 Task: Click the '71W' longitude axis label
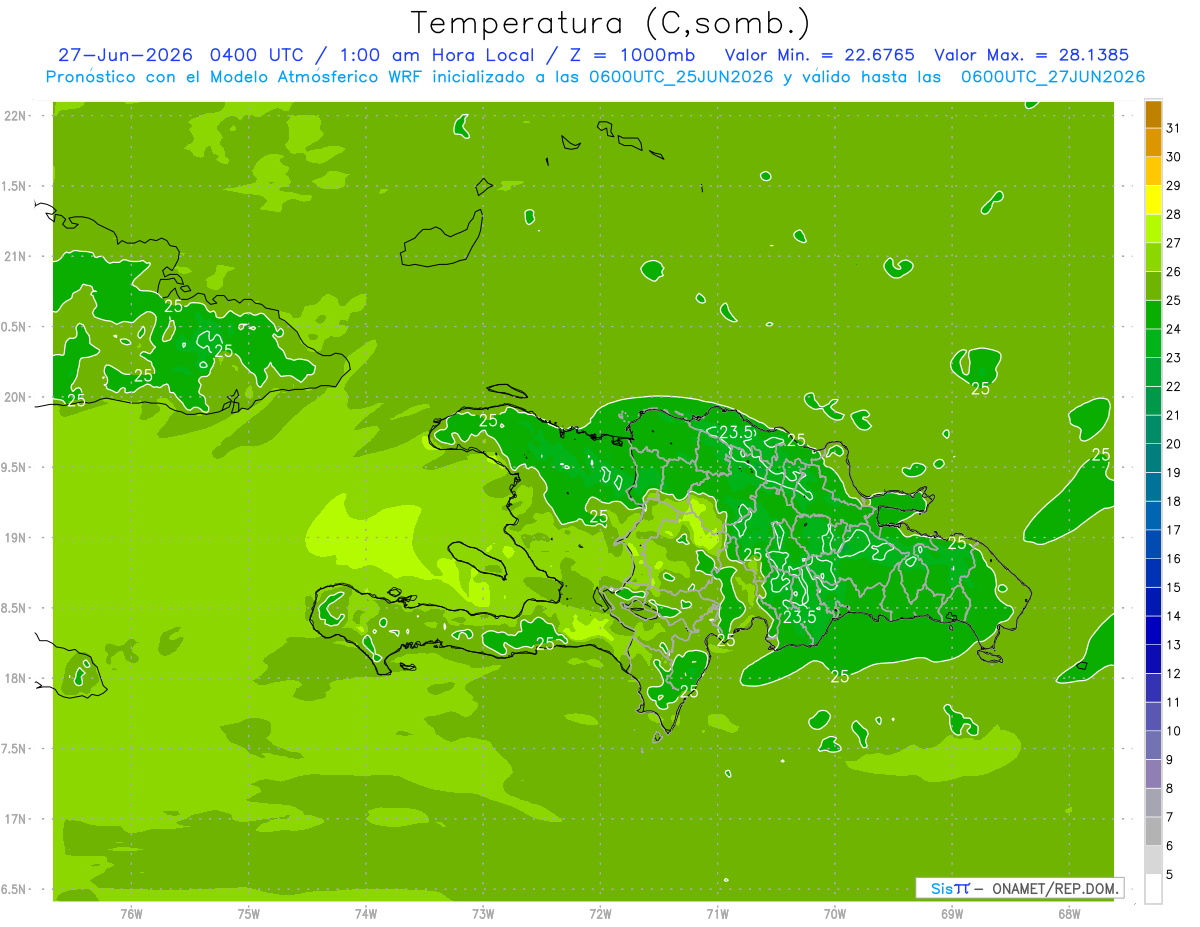pos(717,913)
